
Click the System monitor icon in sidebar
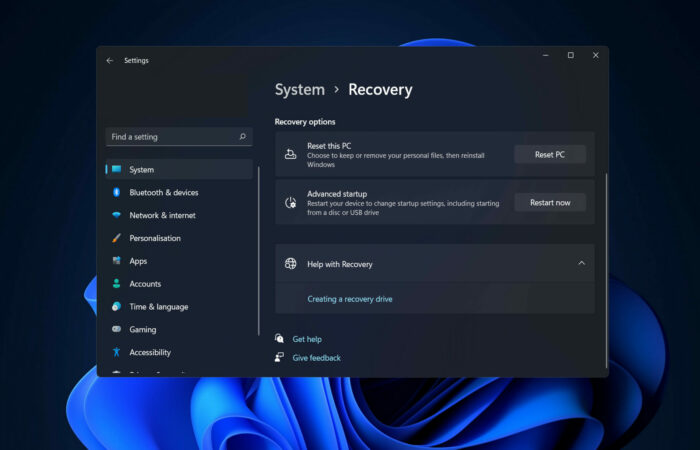pos(117,169)
